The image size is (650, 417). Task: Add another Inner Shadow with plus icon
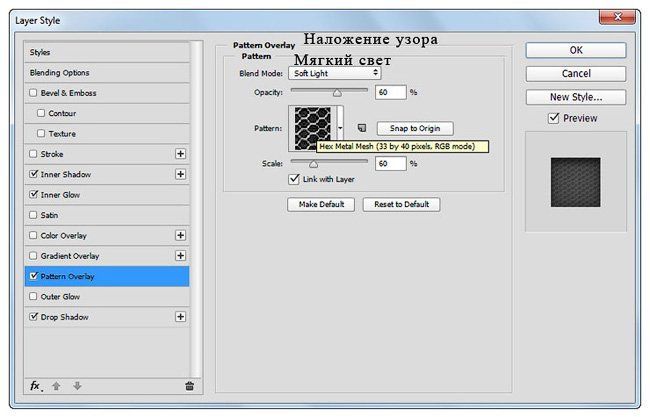click(180, 174)
